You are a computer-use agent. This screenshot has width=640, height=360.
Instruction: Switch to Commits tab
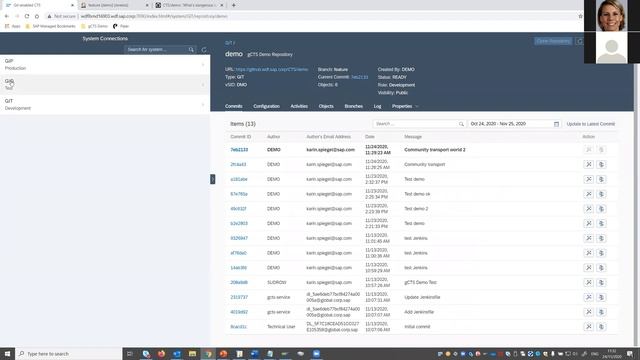pos(233,106)
